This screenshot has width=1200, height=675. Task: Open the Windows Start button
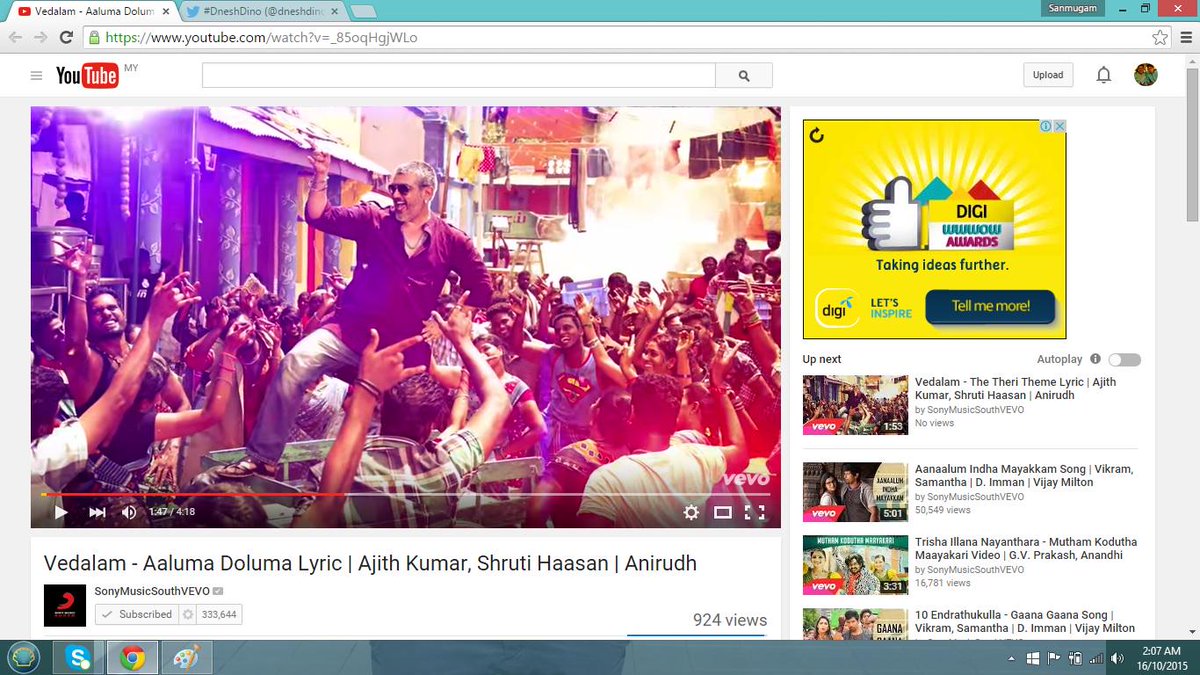[x=22, y=658]
